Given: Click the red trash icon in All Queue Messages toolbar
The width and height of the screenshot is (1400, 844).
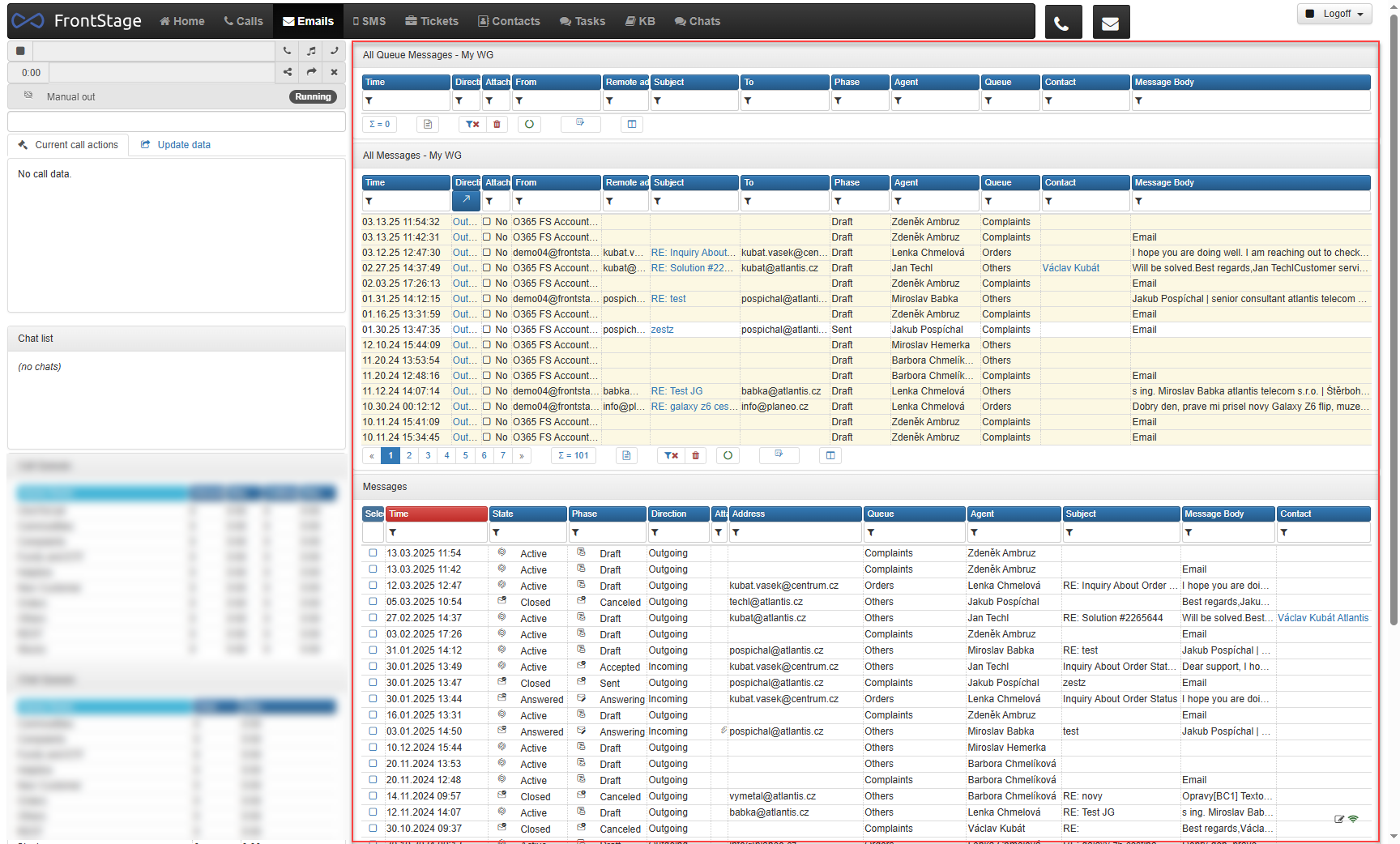Looking at the screenshot, I should tap(497, 124).
